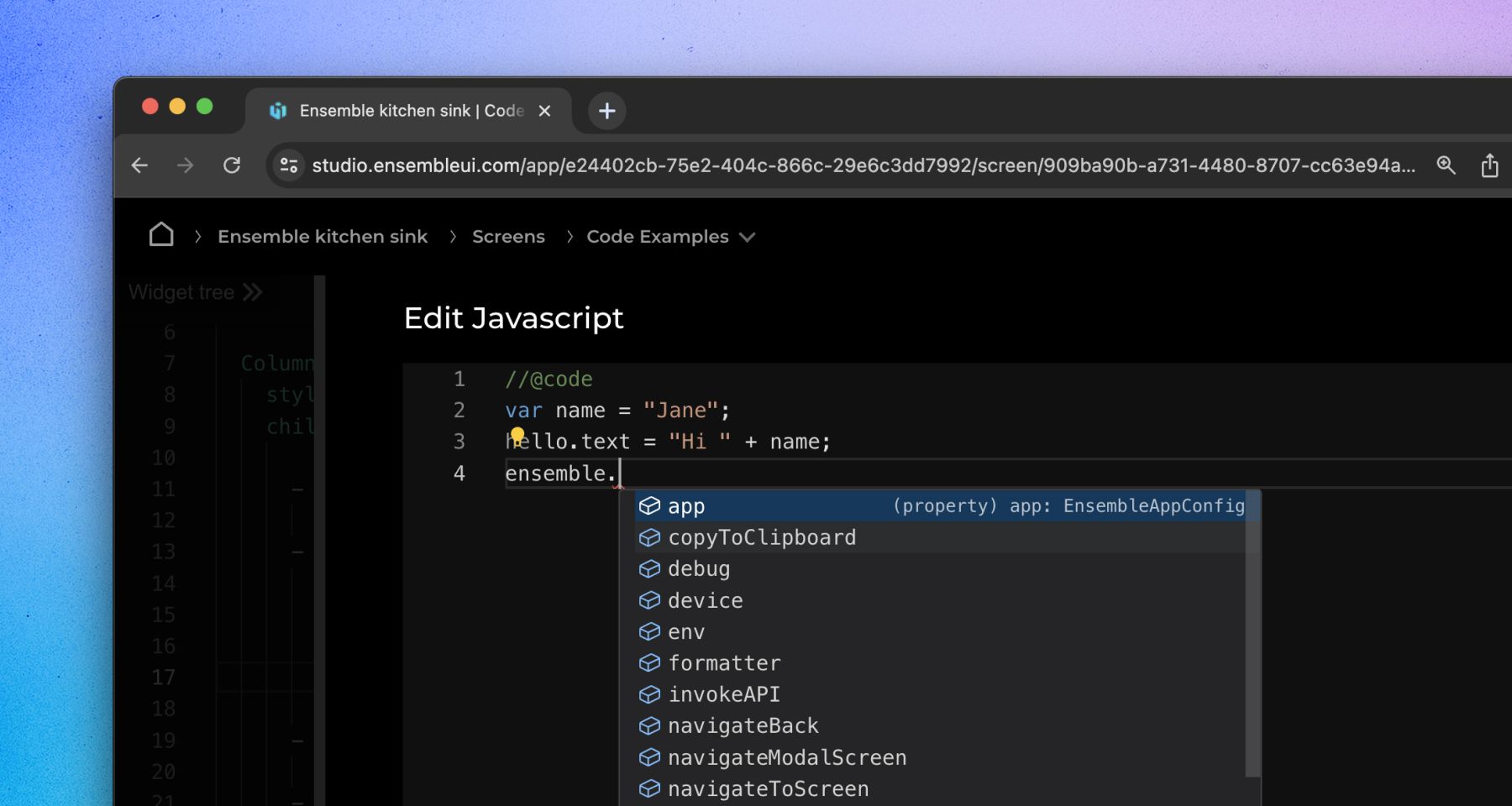Select the app autocomplete suggestion
This screenshot has width=1512, height=806.
point(941,506)
